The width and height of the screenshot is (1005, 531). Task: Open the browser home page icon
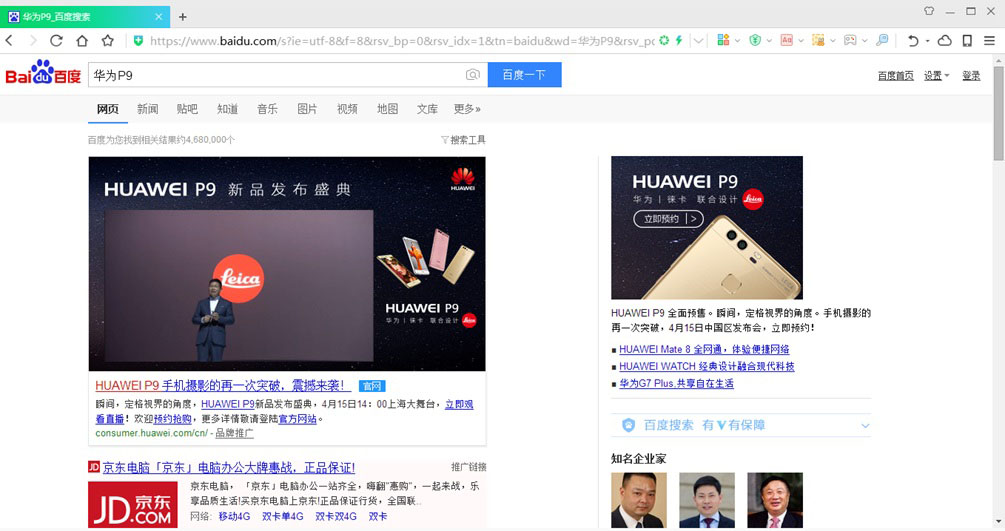tap(82, 40)
